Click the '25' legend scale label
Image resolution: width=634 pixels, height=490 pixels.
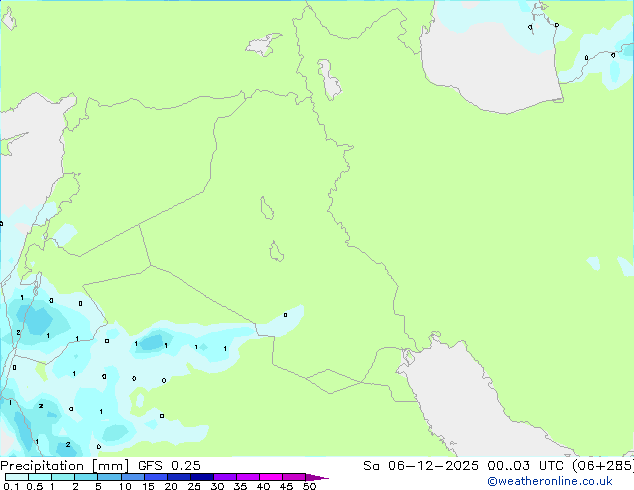click(x=194, y=486)
